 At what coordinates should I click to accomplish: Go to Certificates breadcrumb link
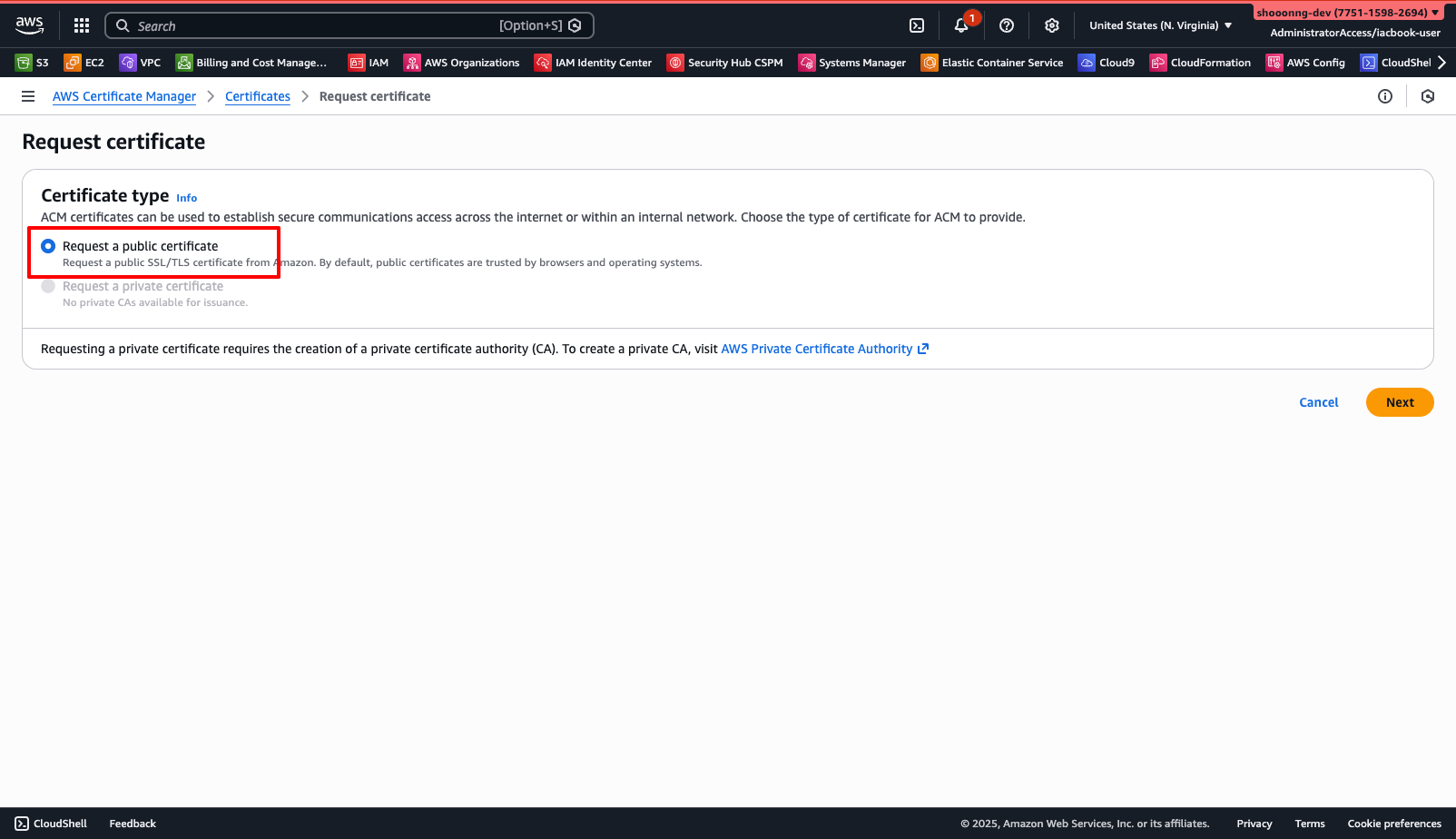point(258,96)
